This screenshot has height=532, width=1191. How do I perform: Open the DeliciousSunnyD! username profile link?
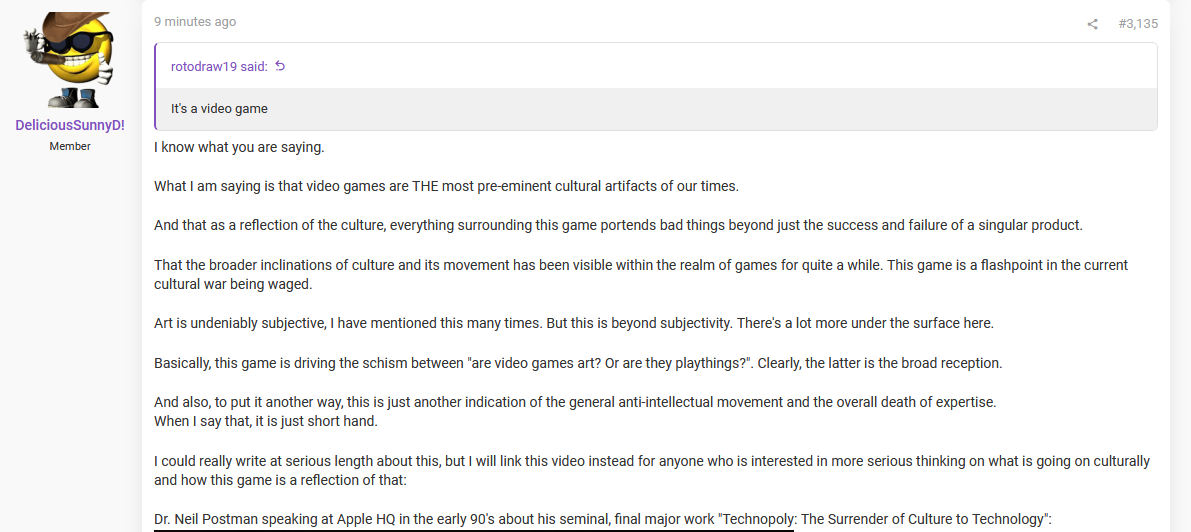click(x=70, y=125)
